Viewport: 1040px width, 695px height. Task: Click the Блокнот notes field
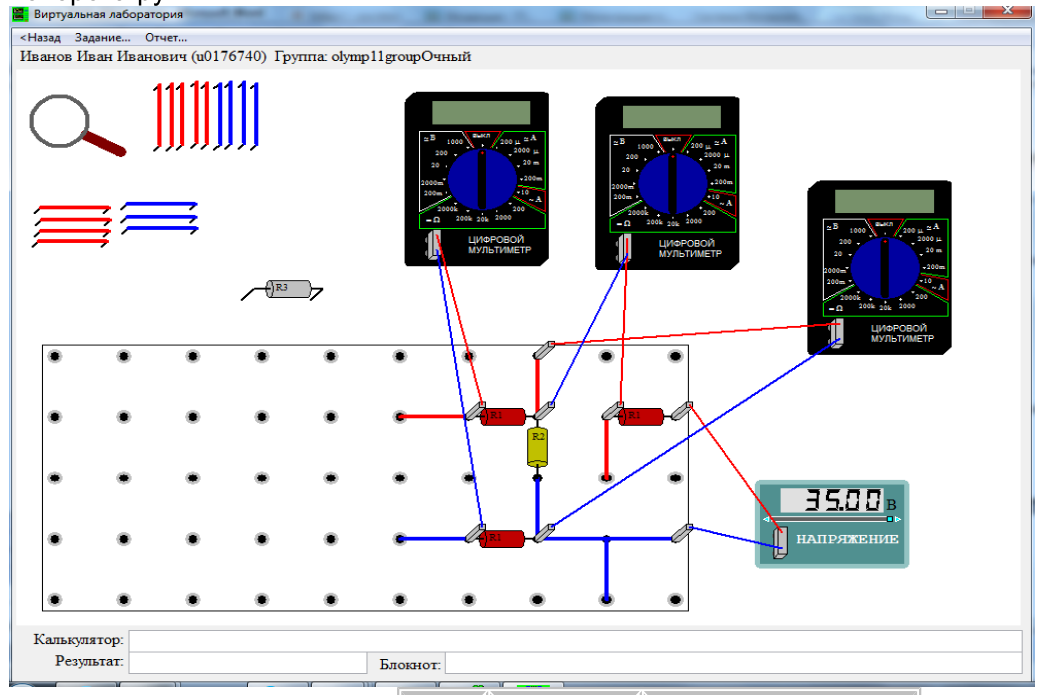(733, 663)
